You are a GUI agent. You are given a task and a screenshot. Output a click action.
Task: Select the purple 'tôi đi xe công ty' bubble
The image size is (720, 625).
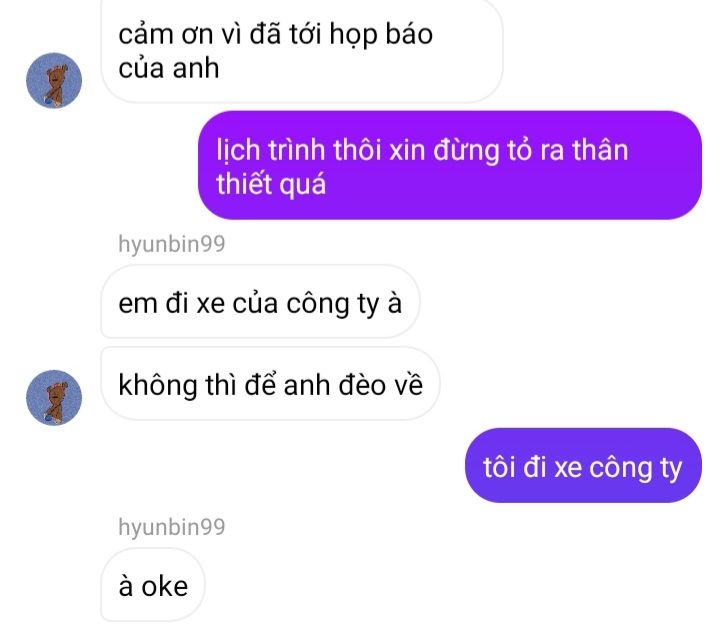[583, 466]
